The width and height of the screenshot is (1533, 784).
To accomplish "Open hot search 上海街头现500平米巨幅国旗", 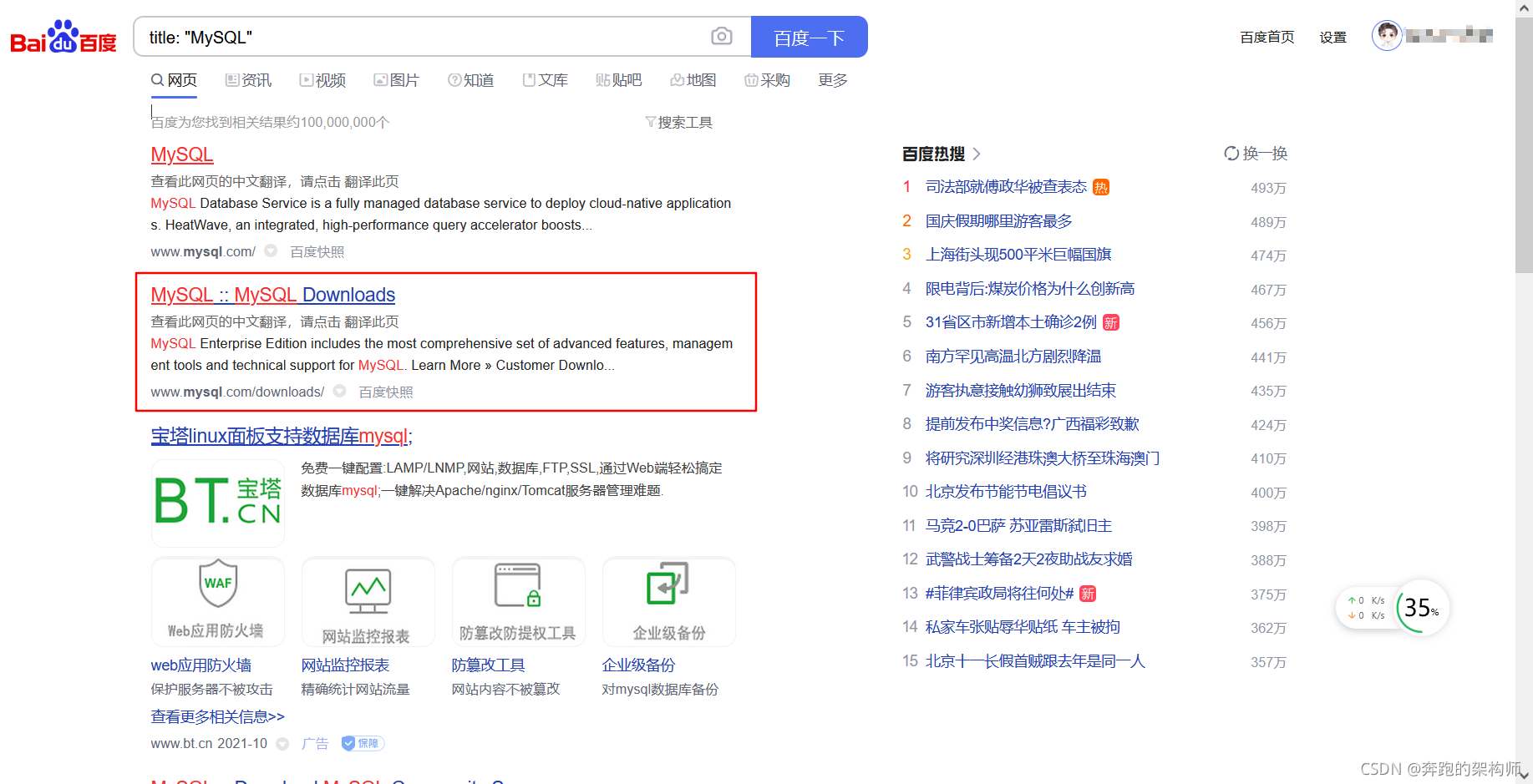I will click(x=1018, y=255).
